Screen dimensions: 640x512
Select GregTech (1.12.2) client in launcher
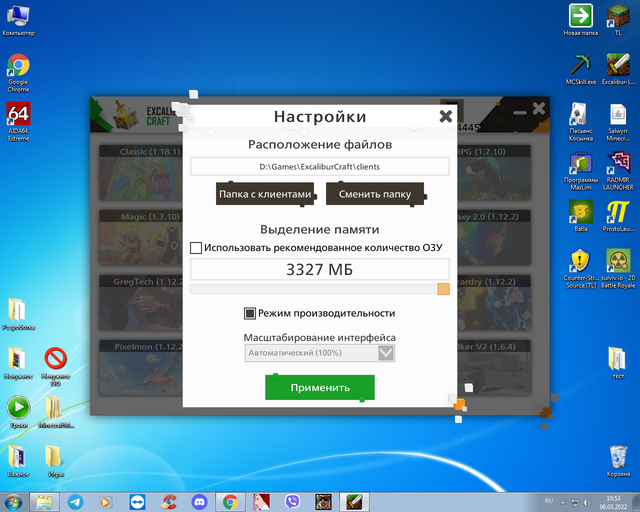[141, 303]
